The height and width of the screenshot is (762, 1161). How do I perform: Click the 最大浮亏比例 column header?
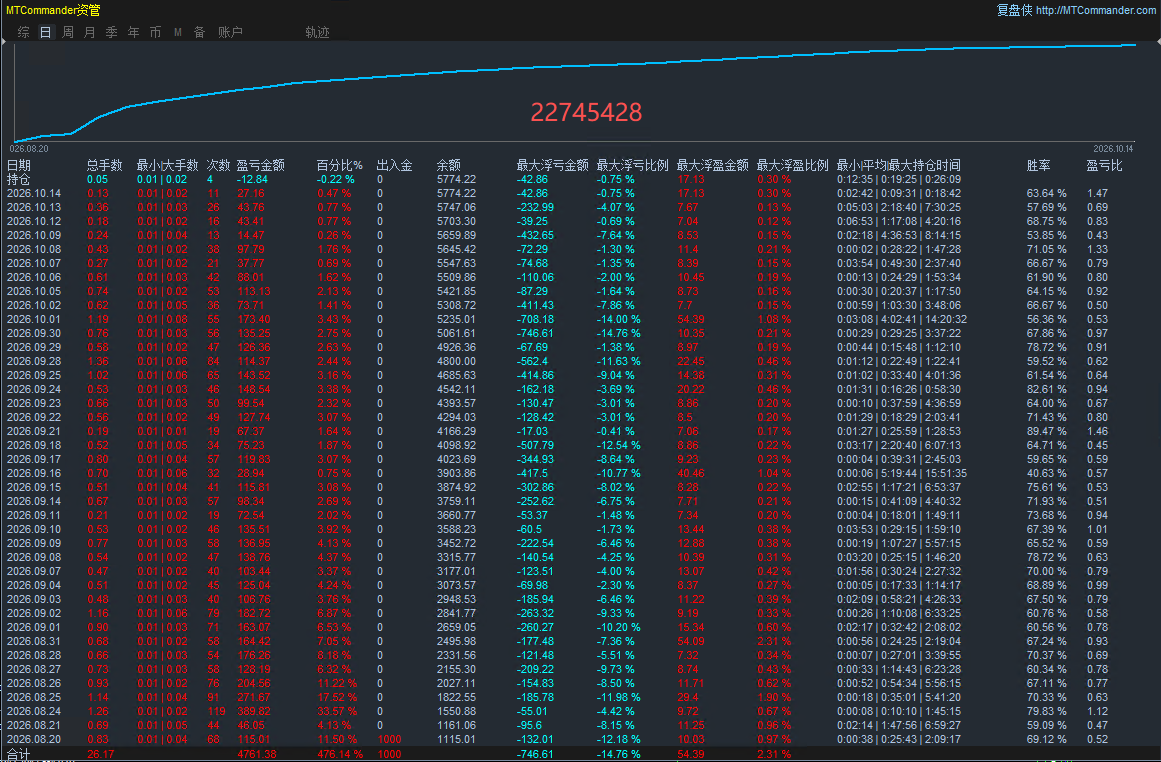point(632,165)
